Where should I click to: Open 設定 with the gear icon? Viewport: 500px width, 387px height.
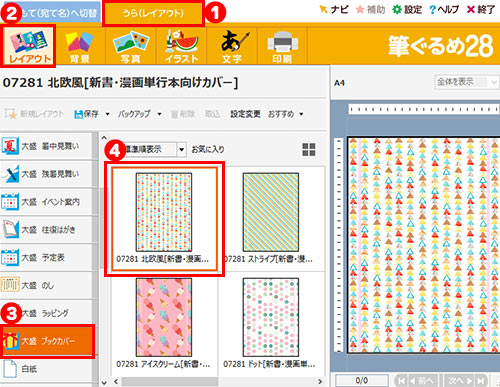pos(407,9)
